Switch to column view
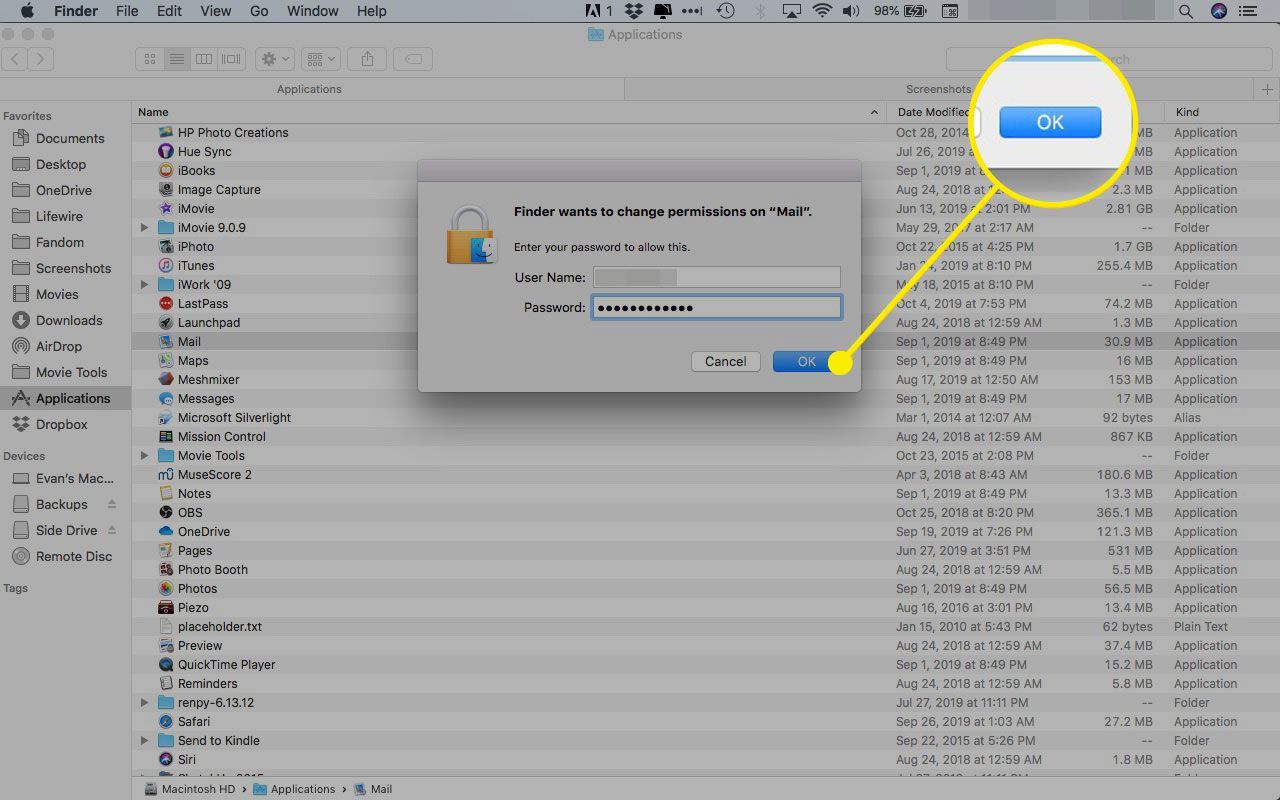 point(204,59)
